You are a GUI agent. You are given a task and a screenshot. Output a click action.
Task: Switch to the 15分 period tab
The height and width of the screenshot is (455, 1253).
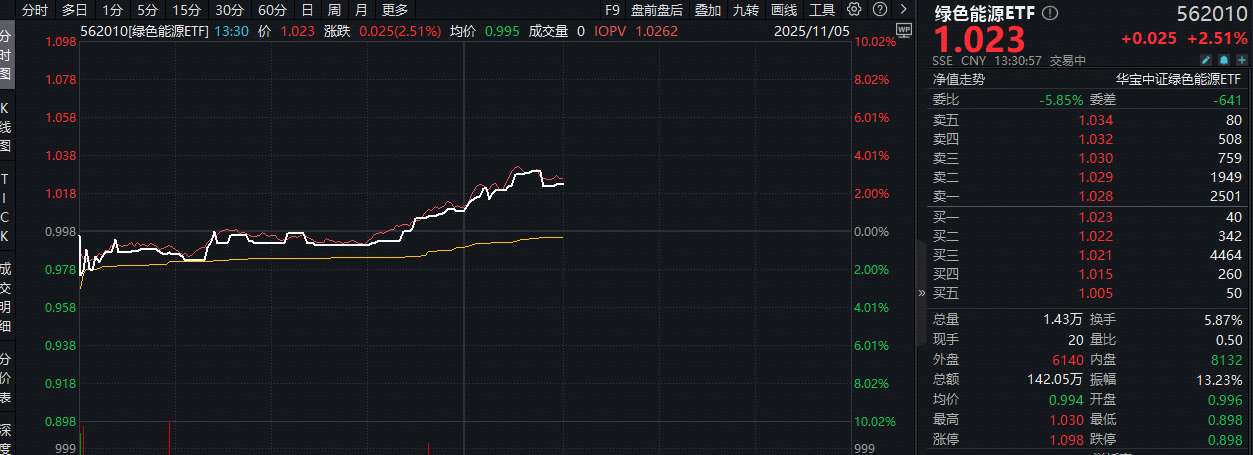[x=186, y=10]
